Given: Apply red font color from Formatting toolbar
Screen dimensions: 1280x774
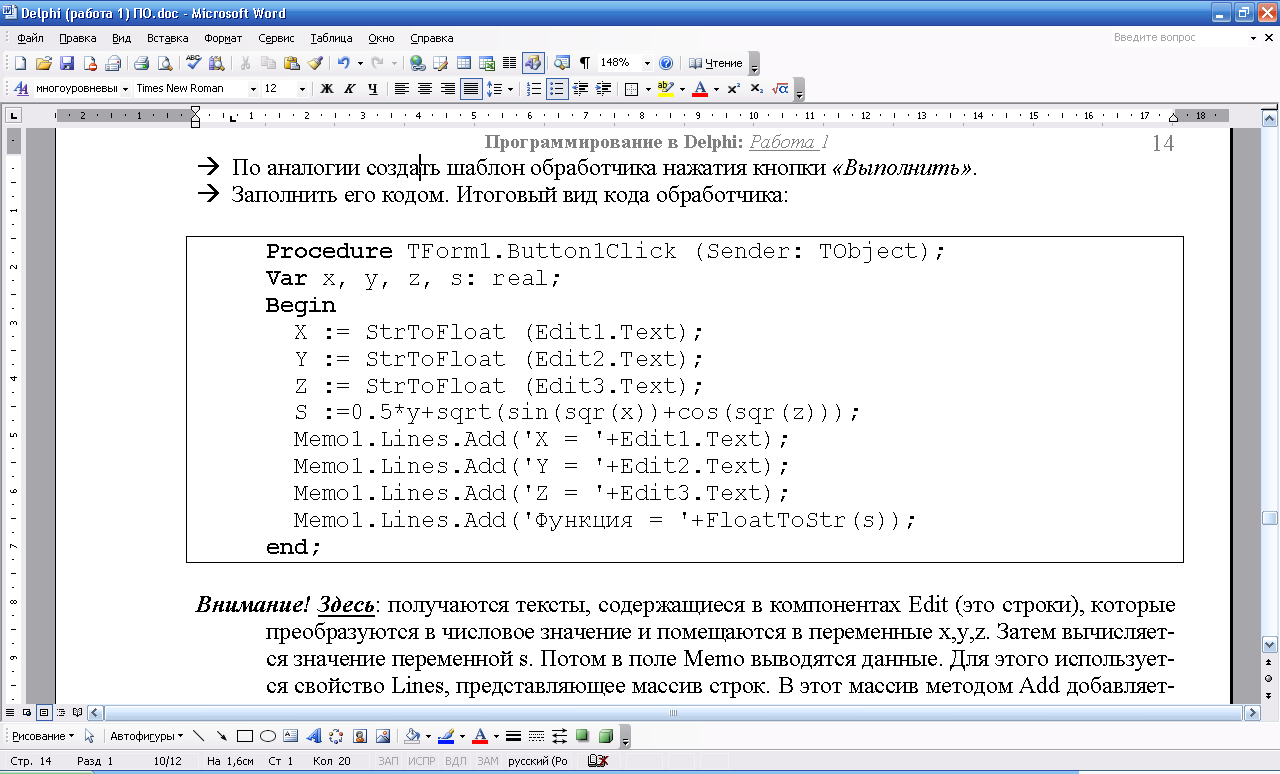Looking at the screenshot, I should tap(700, 89).
